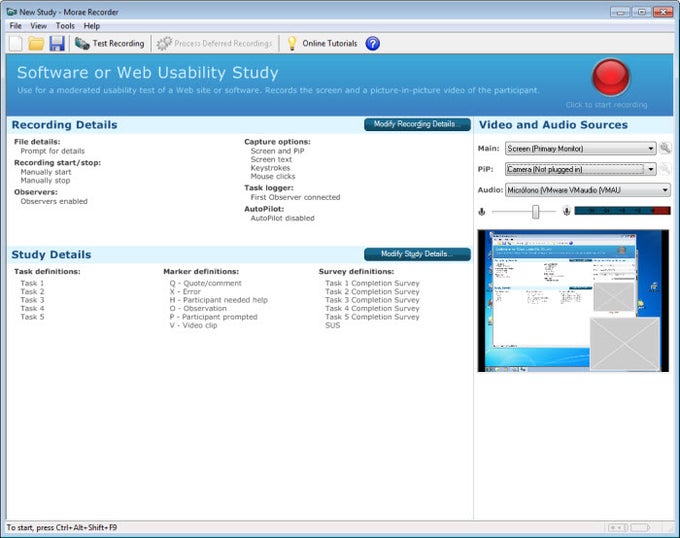Click 'Click to start recording' text
680x538 pixels.
(x=606, y=105)
